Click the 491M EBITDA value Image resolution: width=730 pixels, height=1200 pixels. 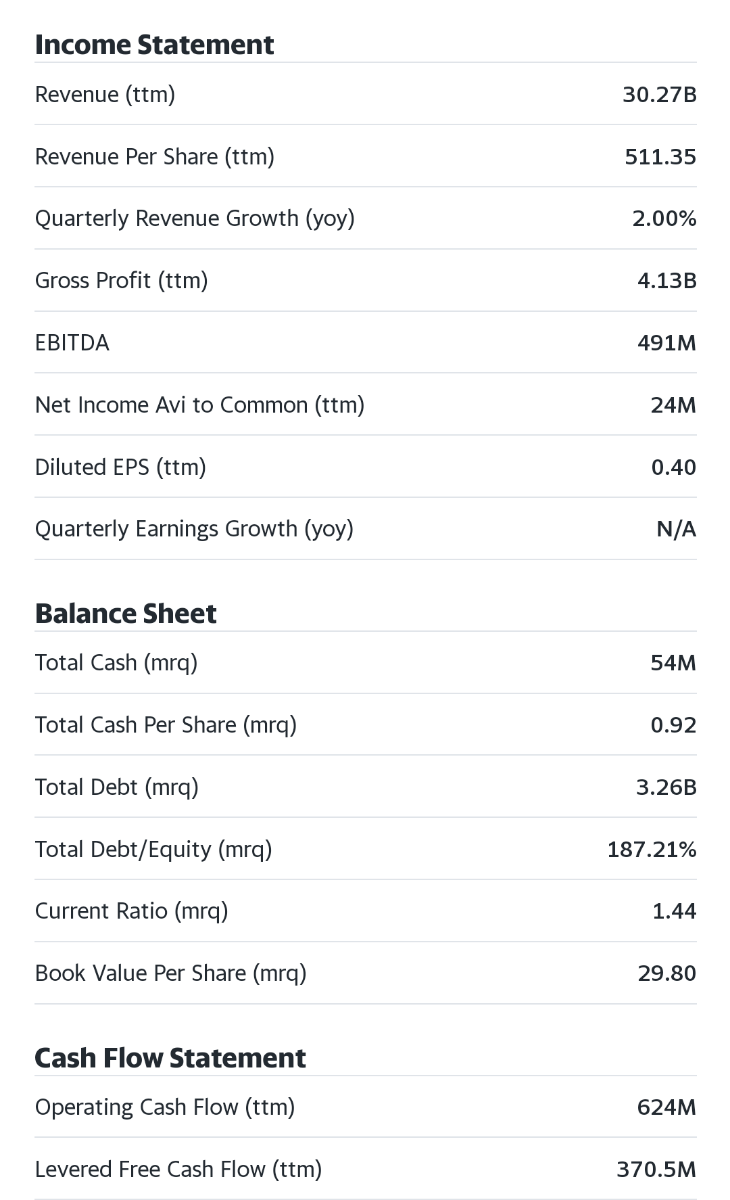coord(666,343)
